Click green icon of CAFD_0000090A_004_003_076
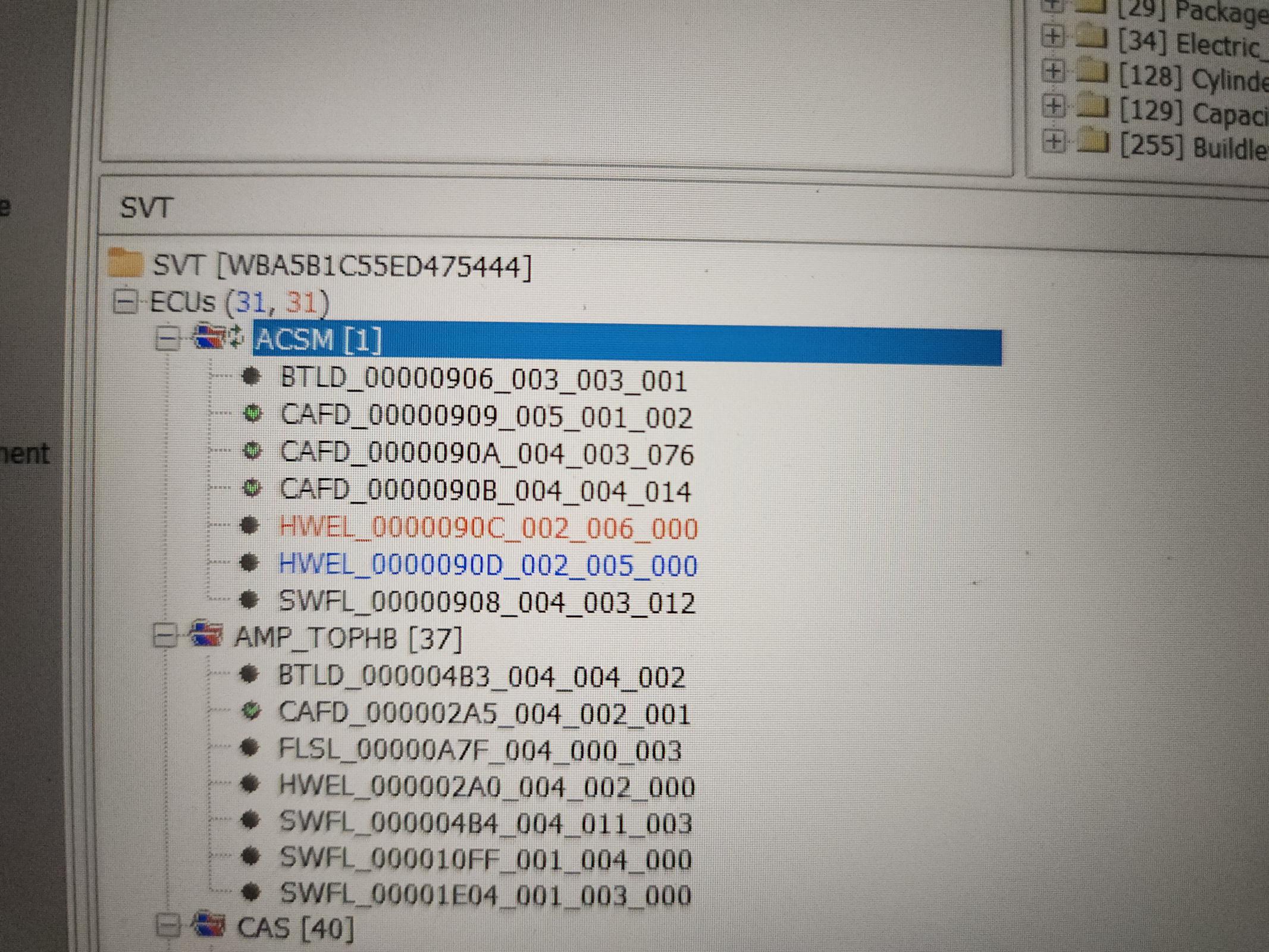1269x952 pixels. (x=252, y=451)
